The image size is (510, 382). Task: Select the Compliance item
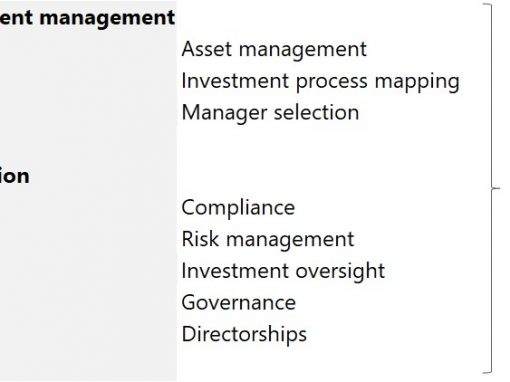238,208
